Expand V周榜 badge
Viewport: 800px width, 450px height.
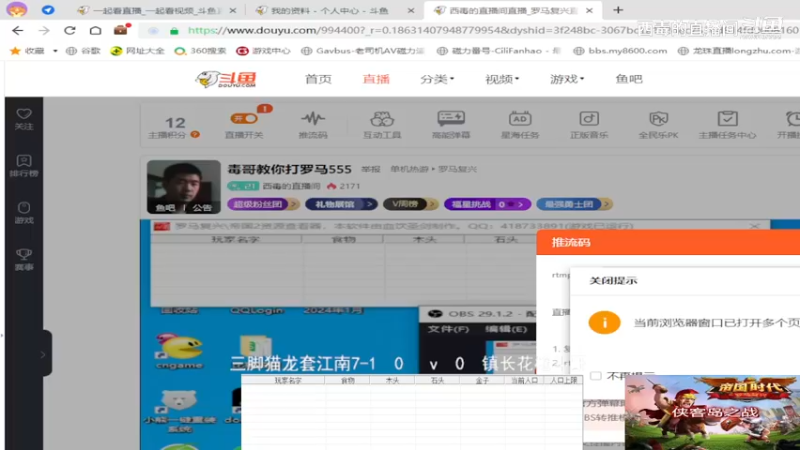411,204
